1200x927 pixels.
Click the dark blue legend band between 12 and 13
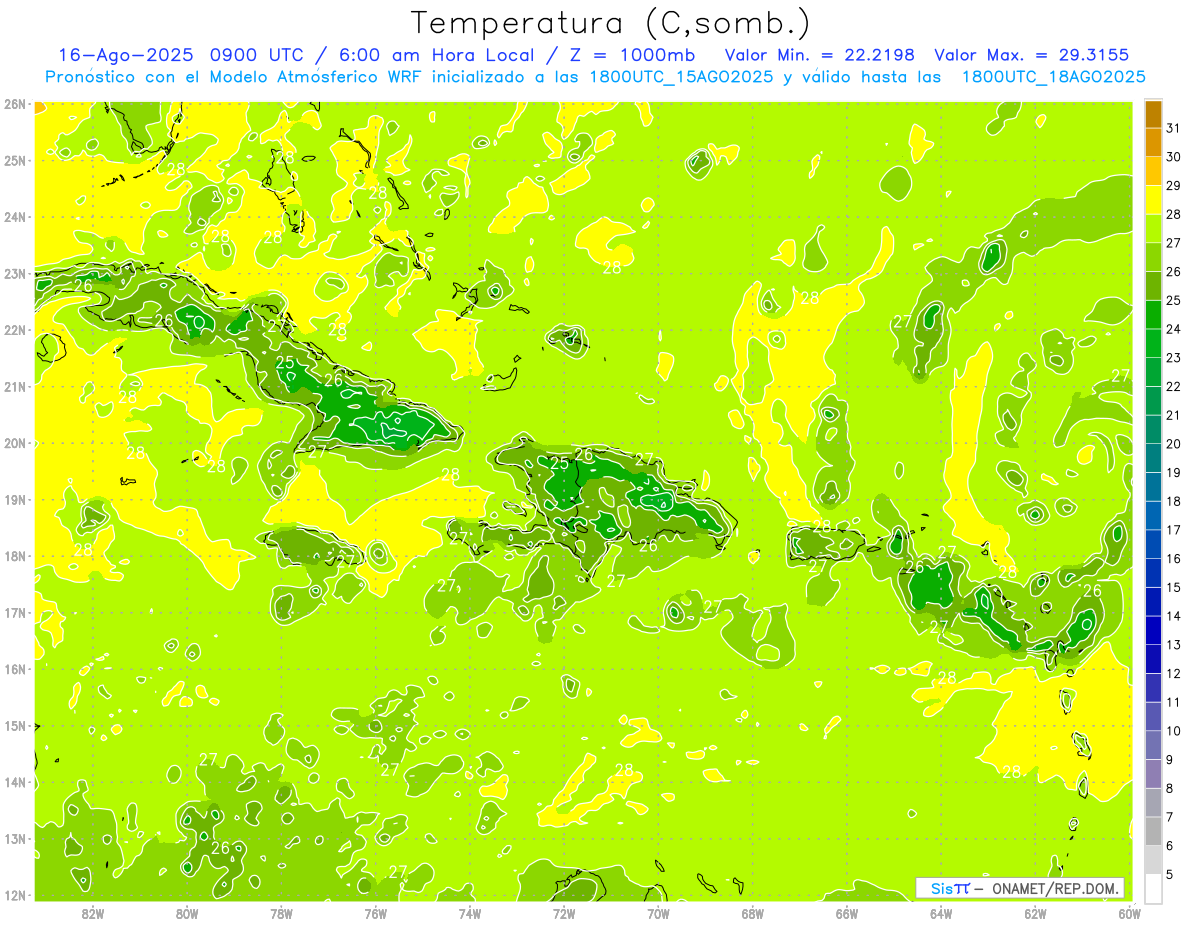pyautogui.click(x=1154, y=659)
